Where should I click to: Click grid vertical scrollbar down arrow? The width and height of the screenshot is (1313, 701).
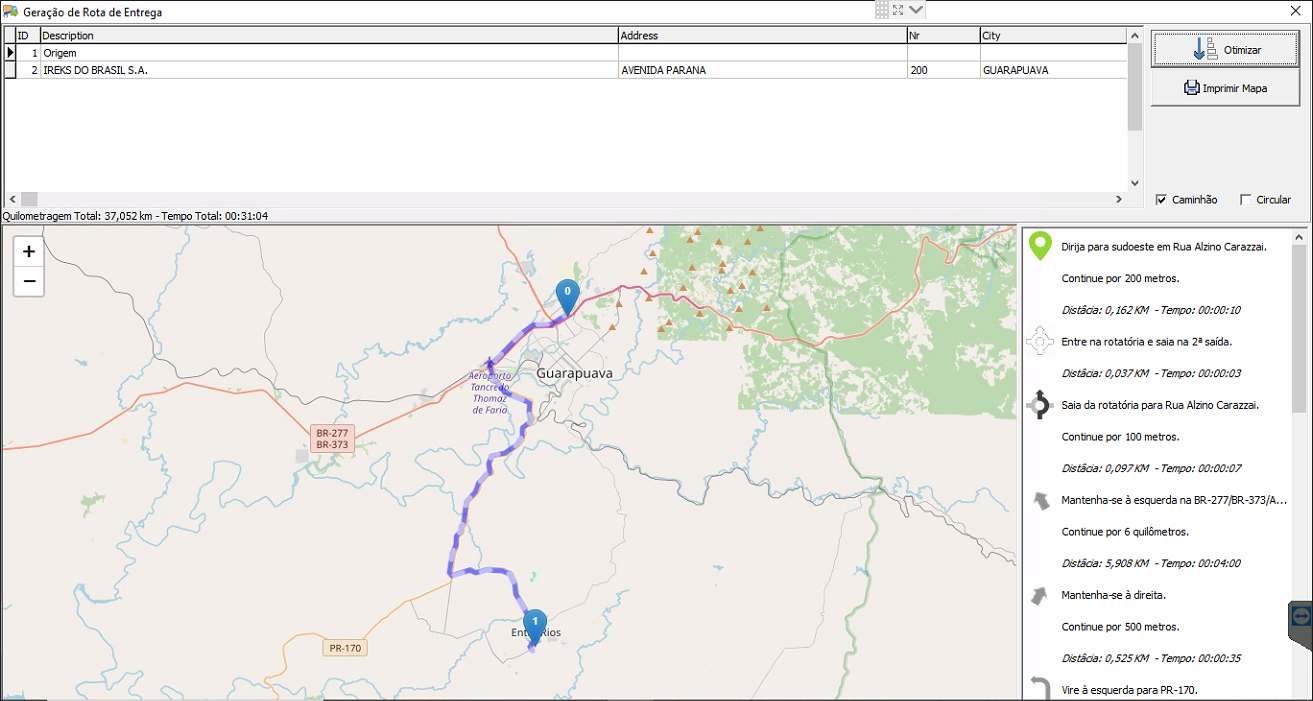pos(1135,183)
